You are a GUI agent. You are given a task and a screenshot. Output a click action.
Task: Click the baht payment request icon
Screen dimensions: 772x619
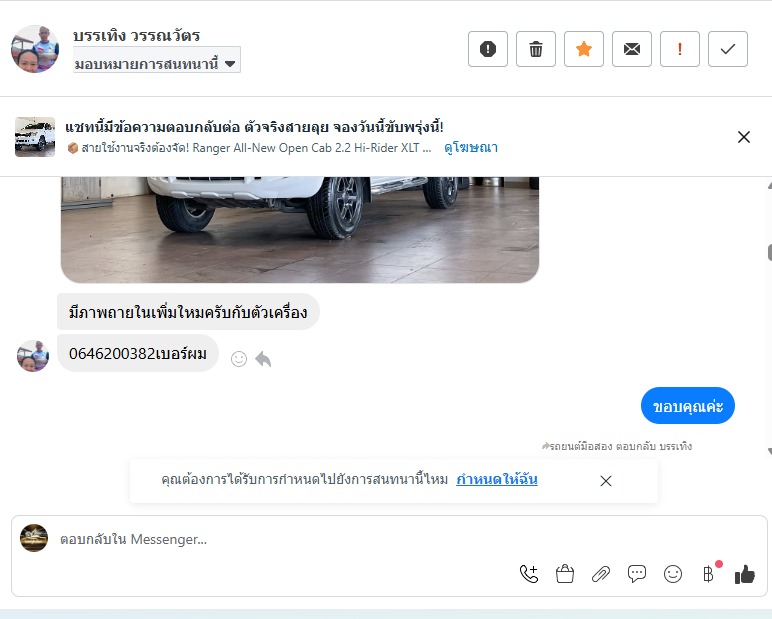(708, 574)
